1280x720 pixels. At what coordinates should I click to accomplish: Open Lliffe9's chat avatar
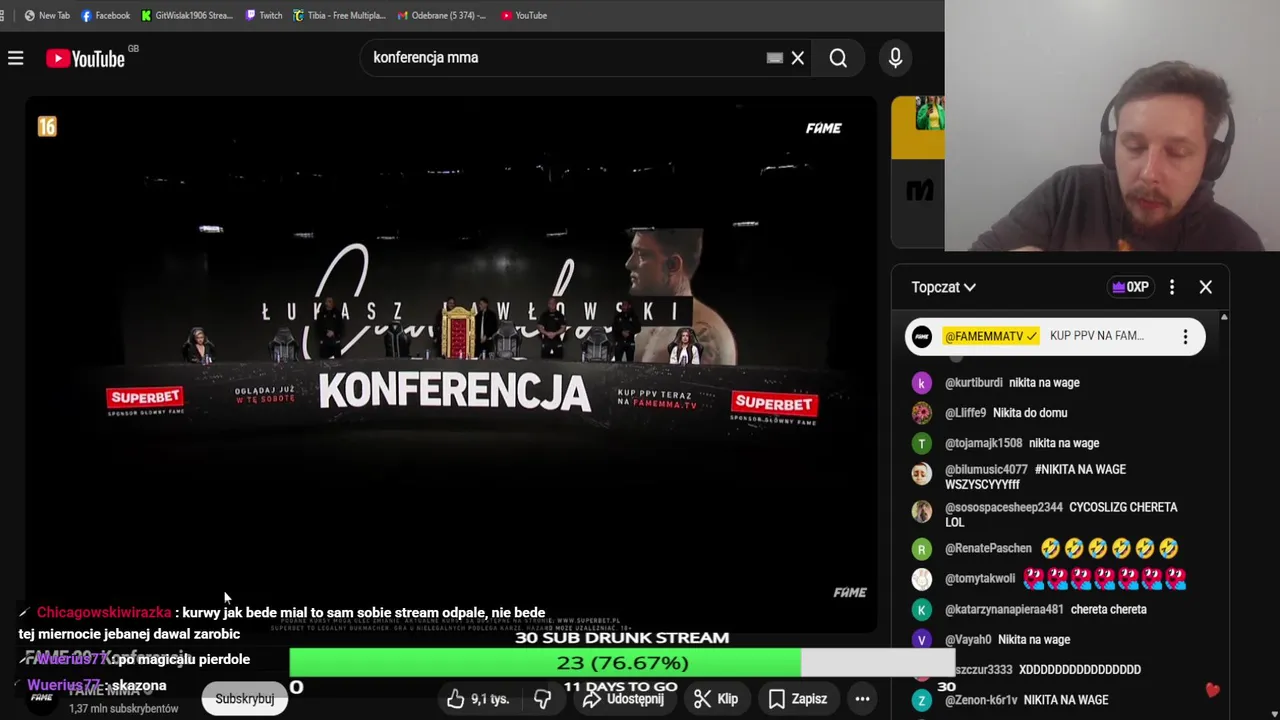[x=922, y=413]
